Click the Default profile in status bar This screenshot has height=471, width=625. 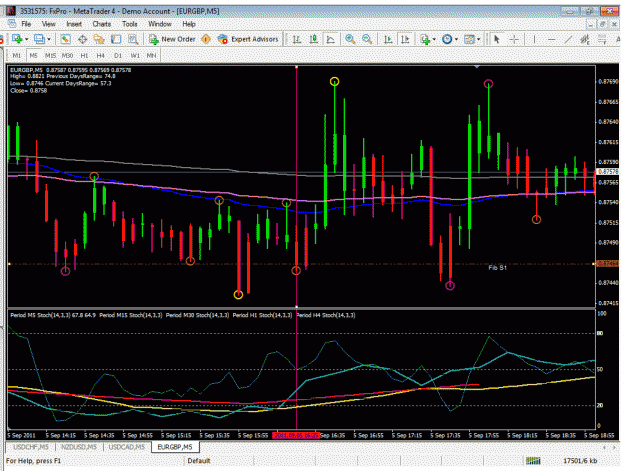click(199, 461)
